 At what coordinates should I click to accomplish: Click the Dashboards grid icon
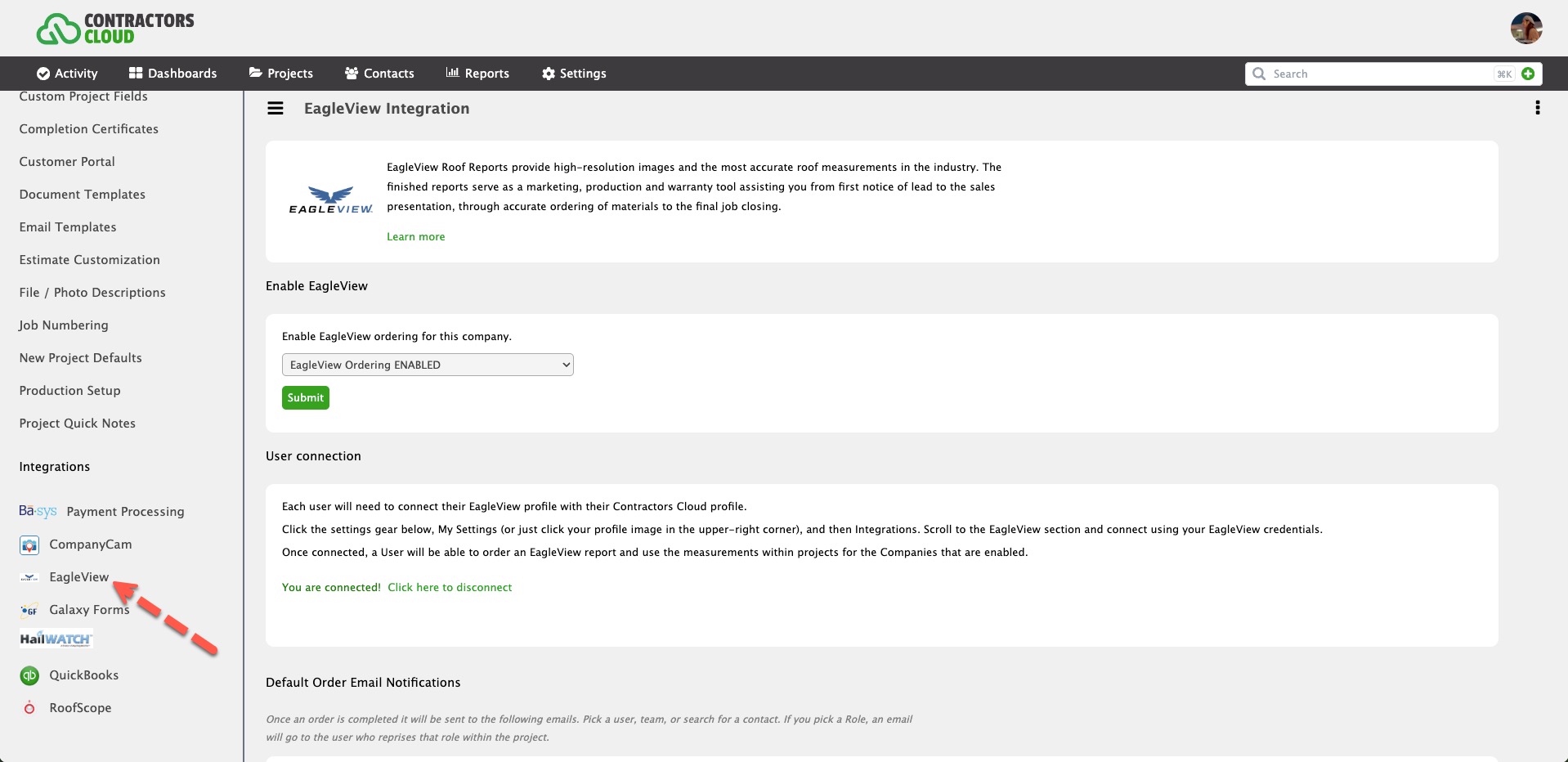point(136,73)
